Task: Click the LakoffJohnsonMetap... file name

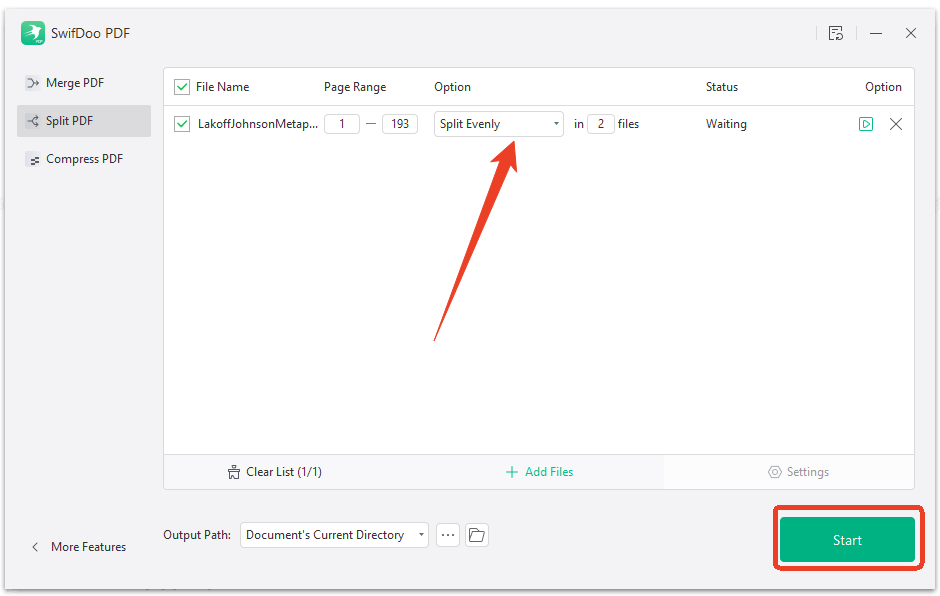Action: [x=258, y=124]
